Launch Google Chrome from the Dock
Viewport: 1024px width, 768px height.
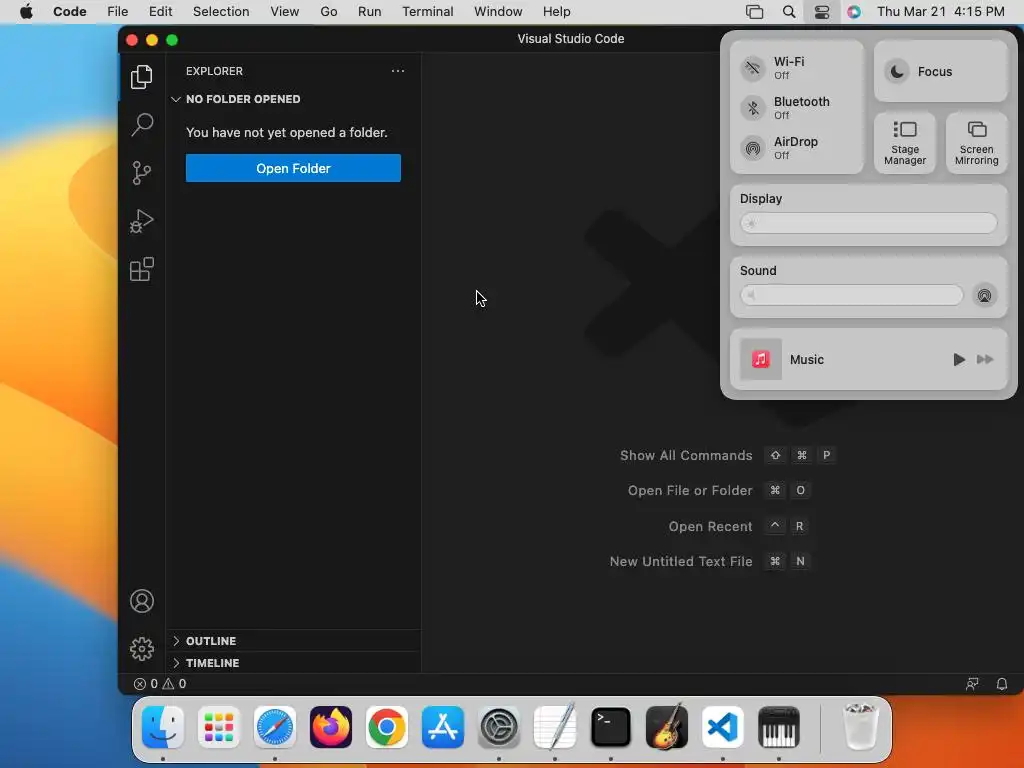387,727
